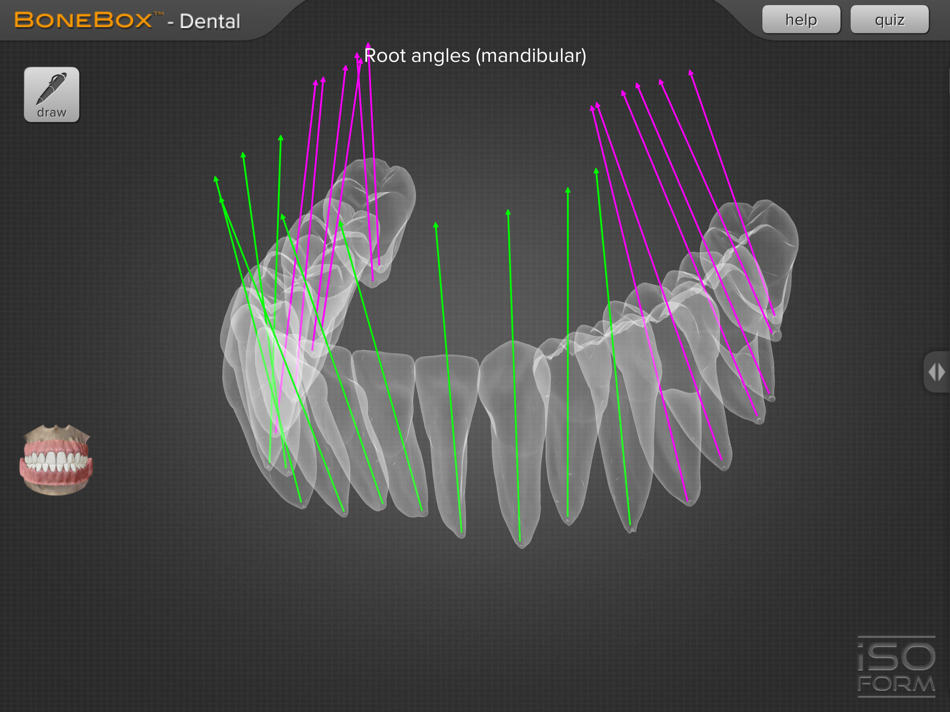Click the denture model thumbnail

56,459
